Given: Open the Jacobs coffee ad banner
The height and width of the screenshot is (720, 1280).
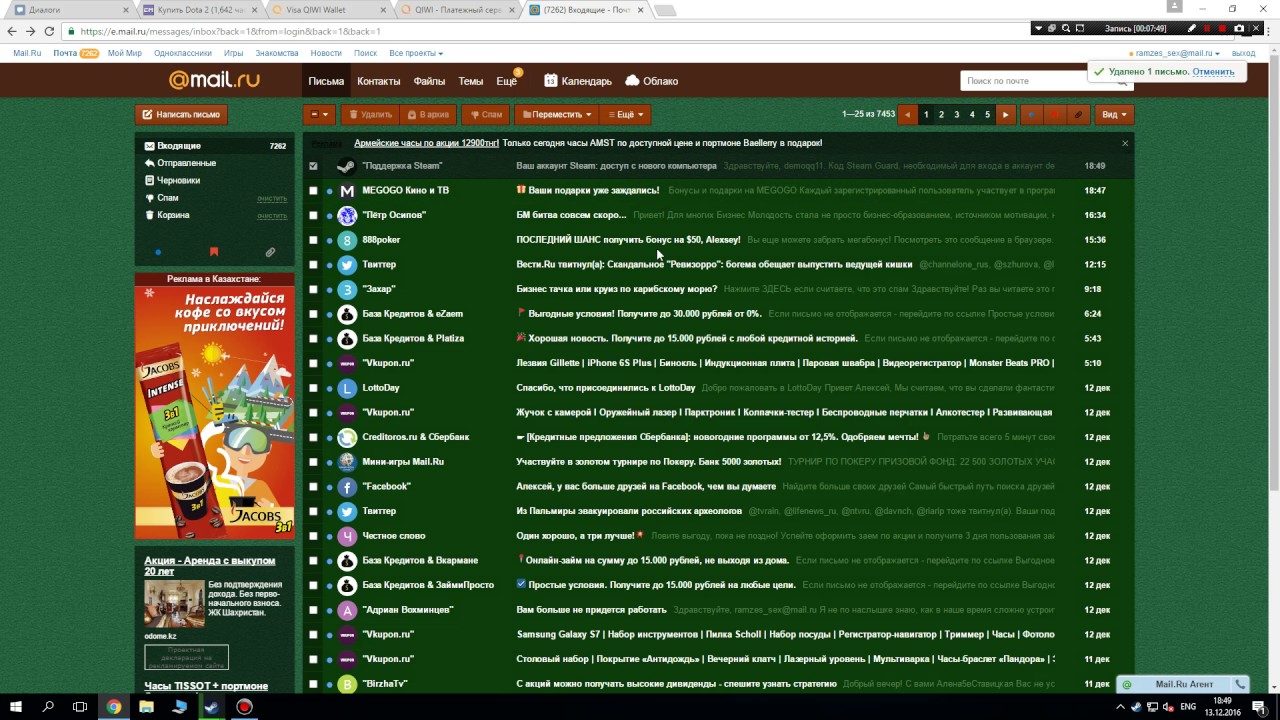Looking at the screenshot, I should tap(215, 413).
